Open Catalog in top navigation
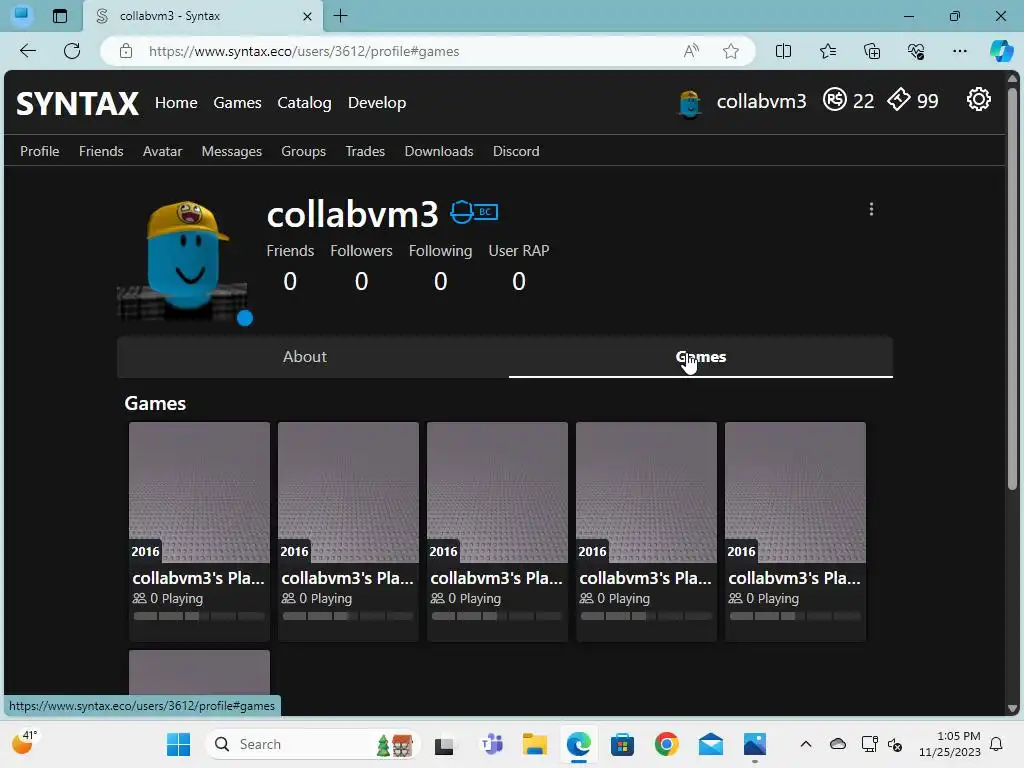The height and width of the screenshot is (768, 1024). click(x=304, y=103)
